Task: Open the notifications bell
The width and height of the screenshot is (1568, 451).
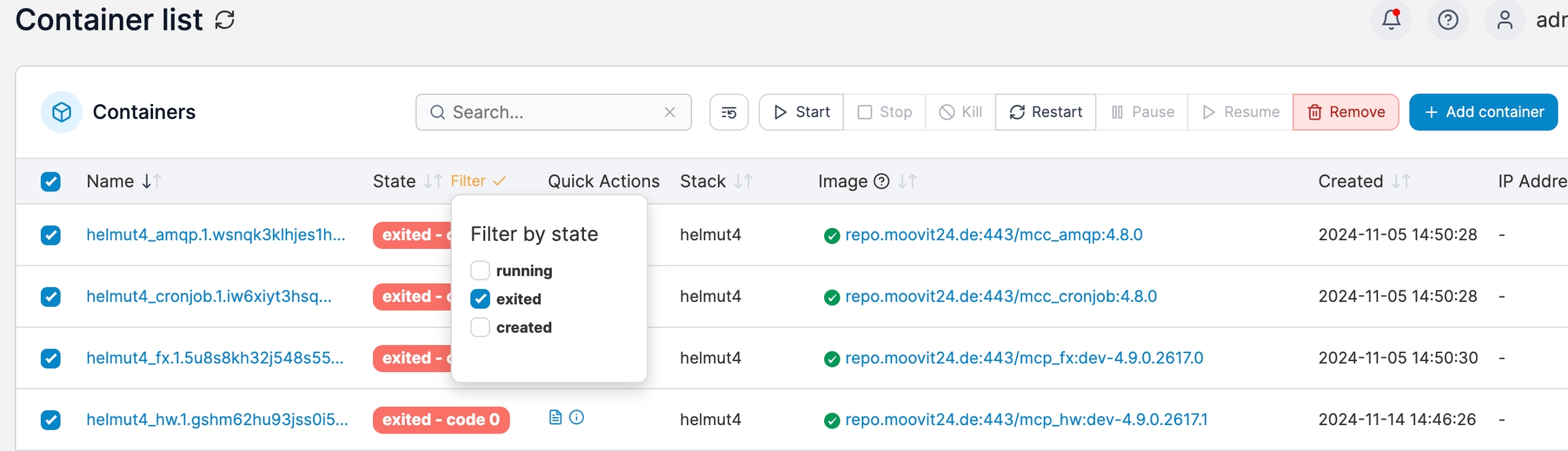Action: click(x=1391, y=20)
